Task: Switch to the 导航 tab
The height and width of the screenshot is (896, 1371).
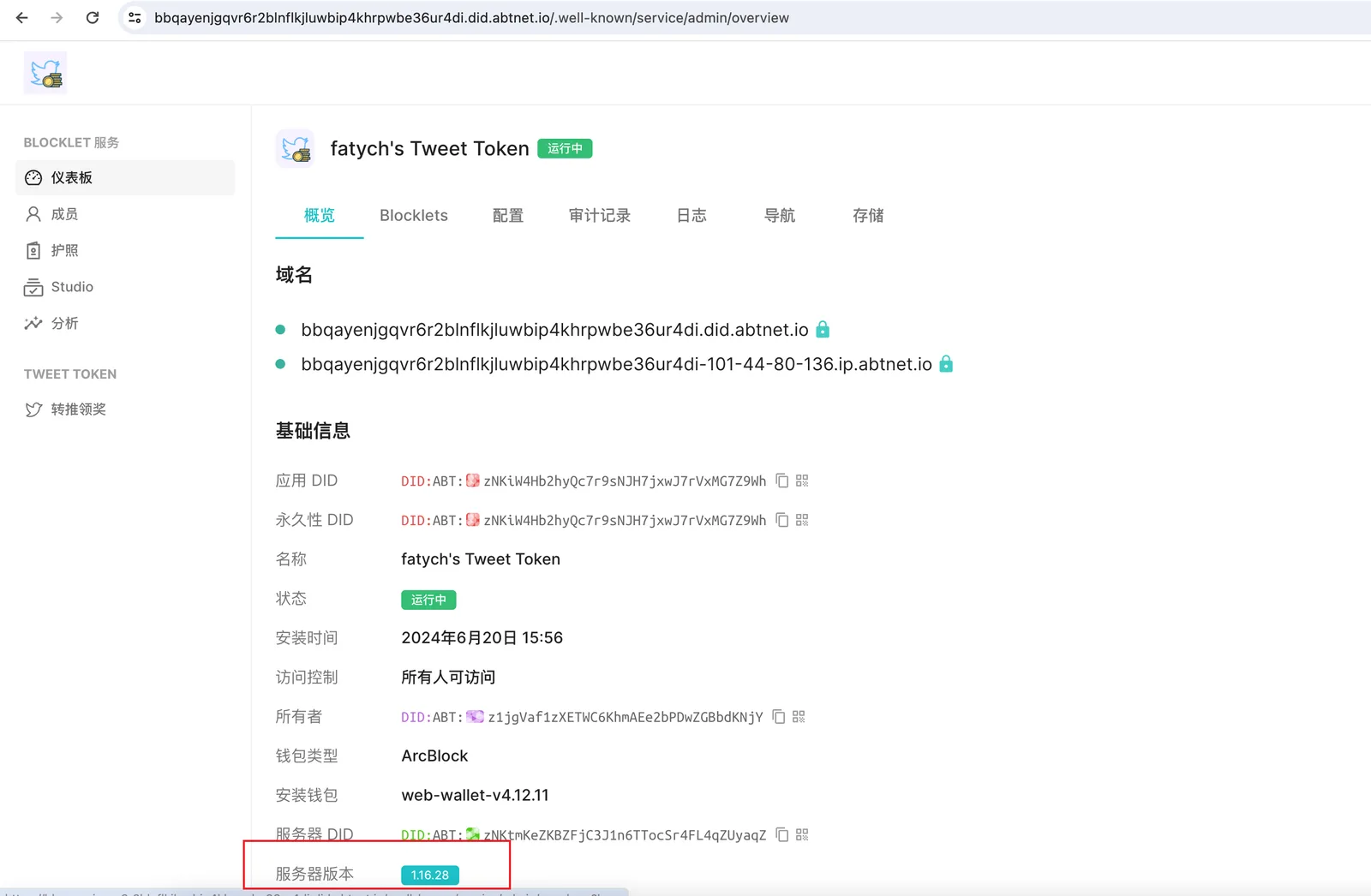Action: click(780, 216)
